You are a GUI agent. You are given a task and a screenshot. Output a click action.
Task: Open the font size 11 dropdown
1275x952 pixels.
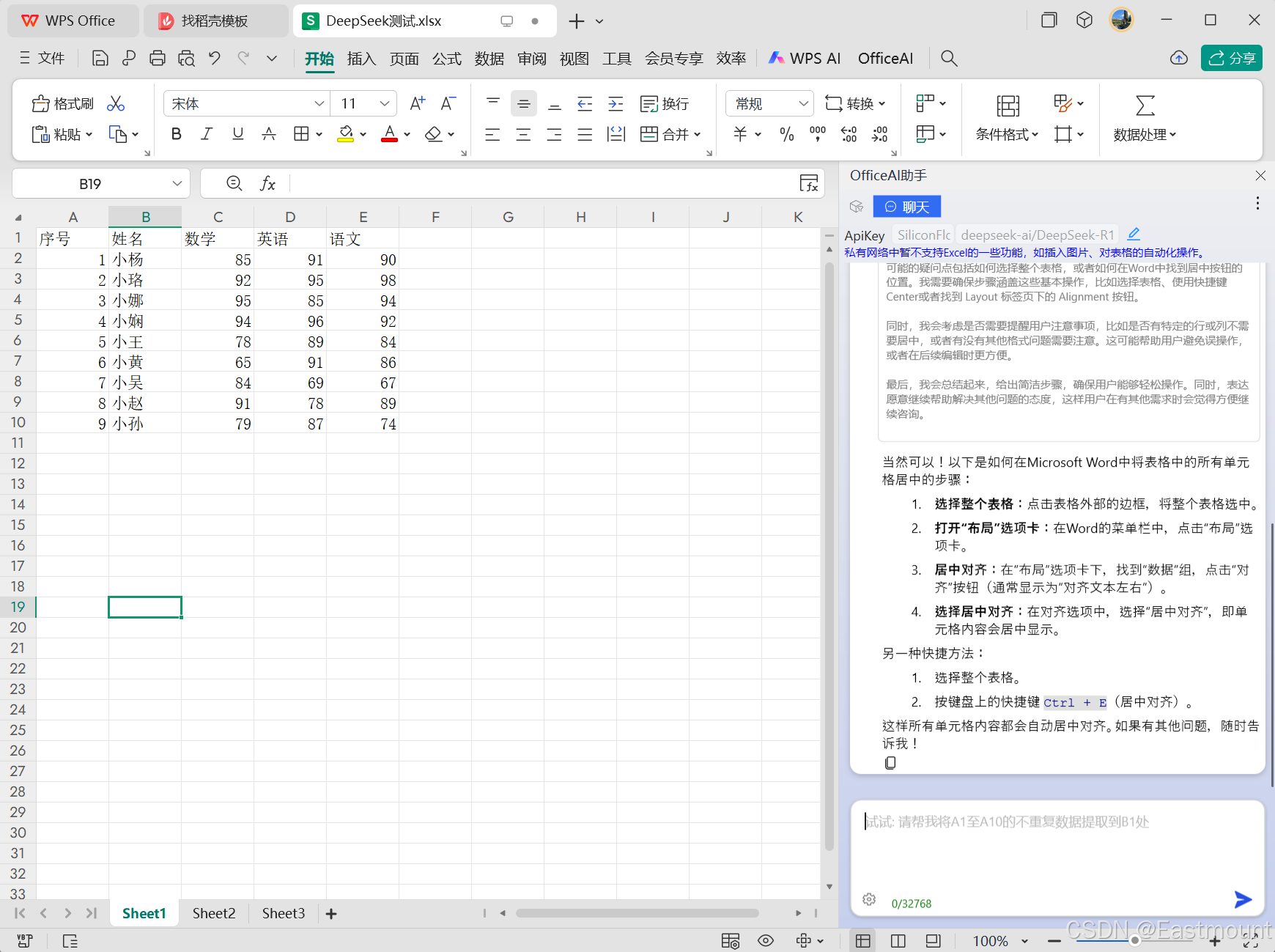[385, 103]
